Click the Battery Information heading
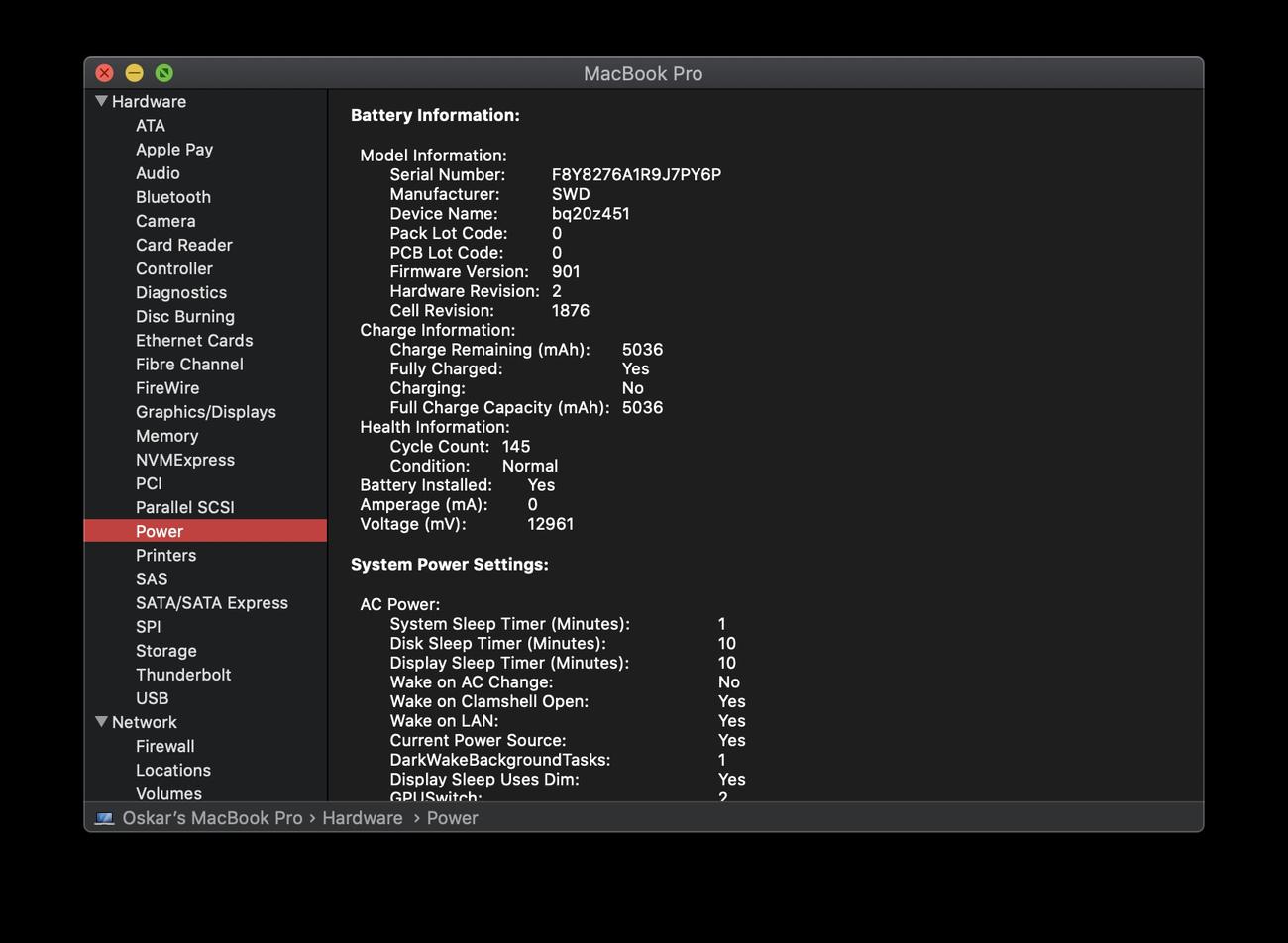Screen dimensions: 1288x943 click(x=435, y=115)
